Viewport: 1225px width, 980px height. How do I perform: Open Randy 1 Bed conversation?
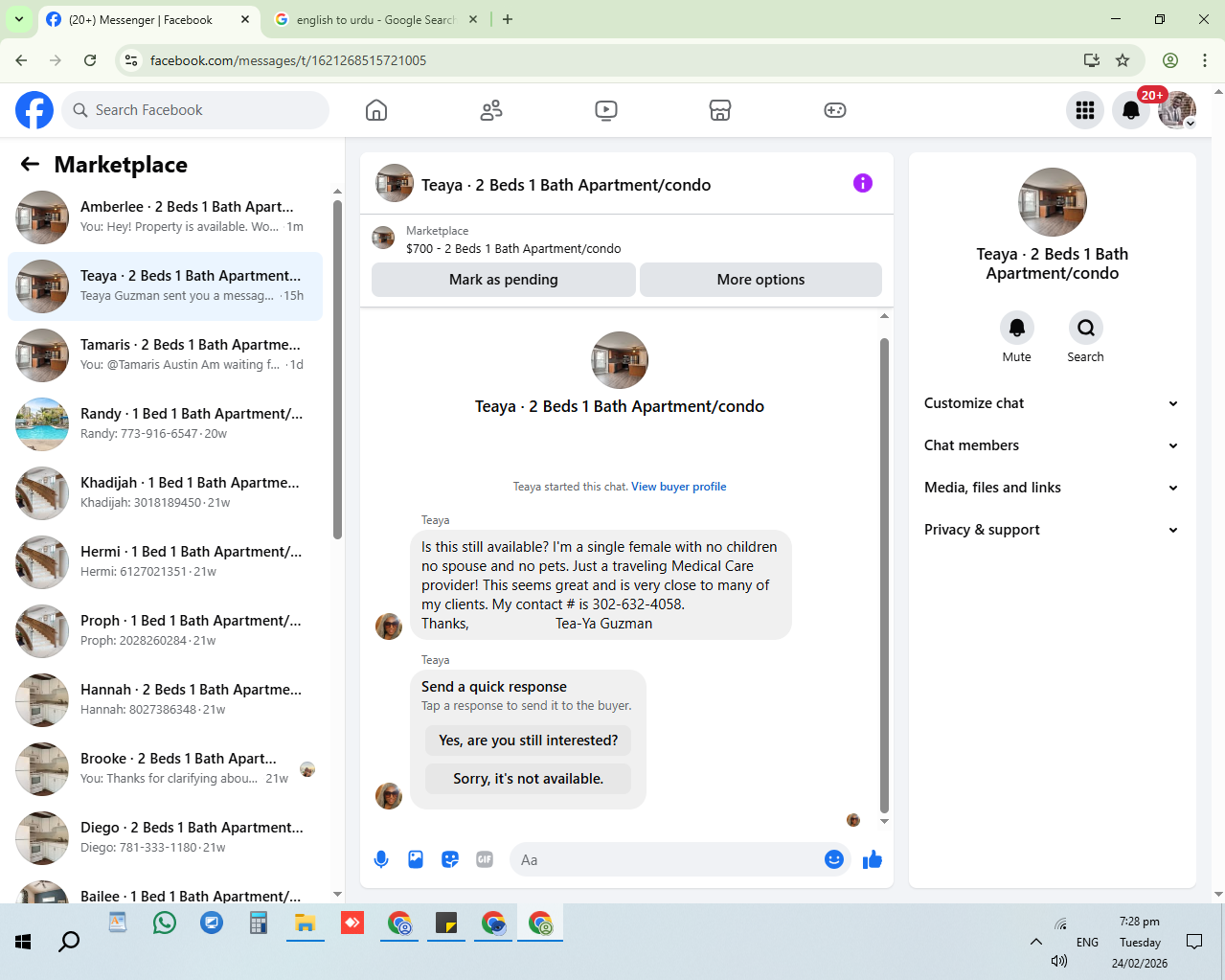click(165, 424)
